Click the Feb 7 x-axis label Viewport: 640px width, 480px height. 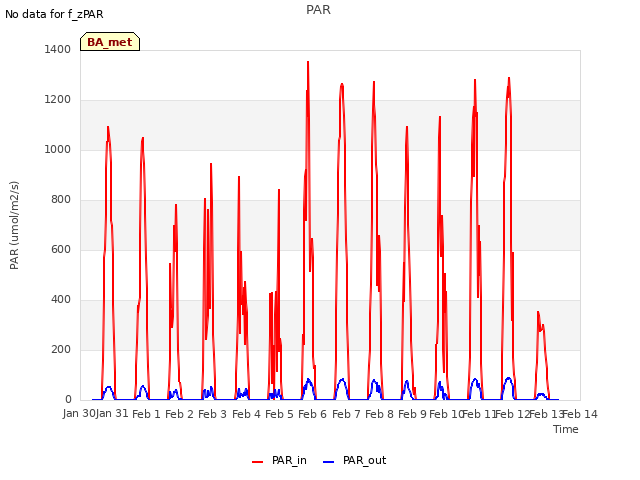click(346, 414)
